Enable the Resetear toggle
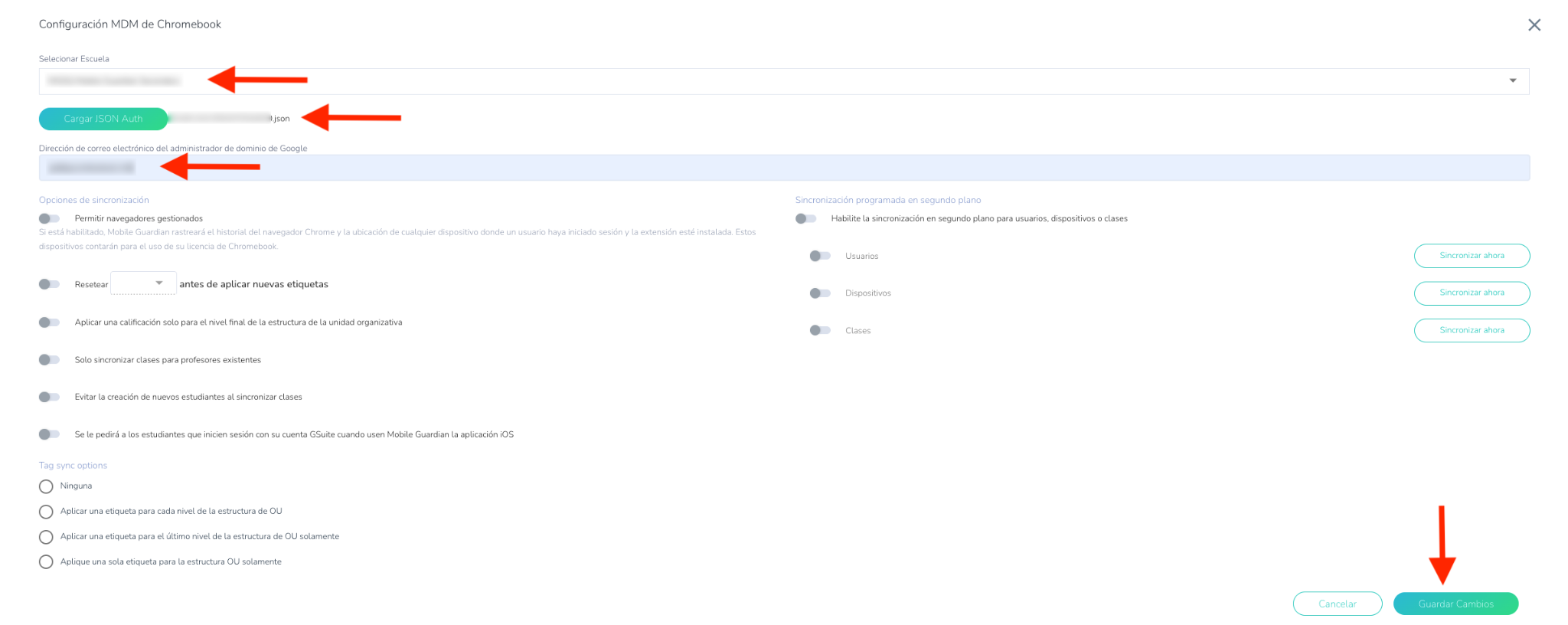 tap(49, 284)
